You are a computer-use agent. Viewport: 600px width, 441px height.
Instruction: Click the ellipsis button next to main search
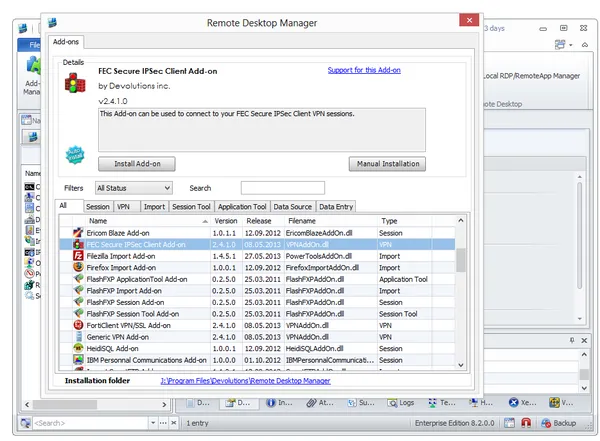click(163, 423)
